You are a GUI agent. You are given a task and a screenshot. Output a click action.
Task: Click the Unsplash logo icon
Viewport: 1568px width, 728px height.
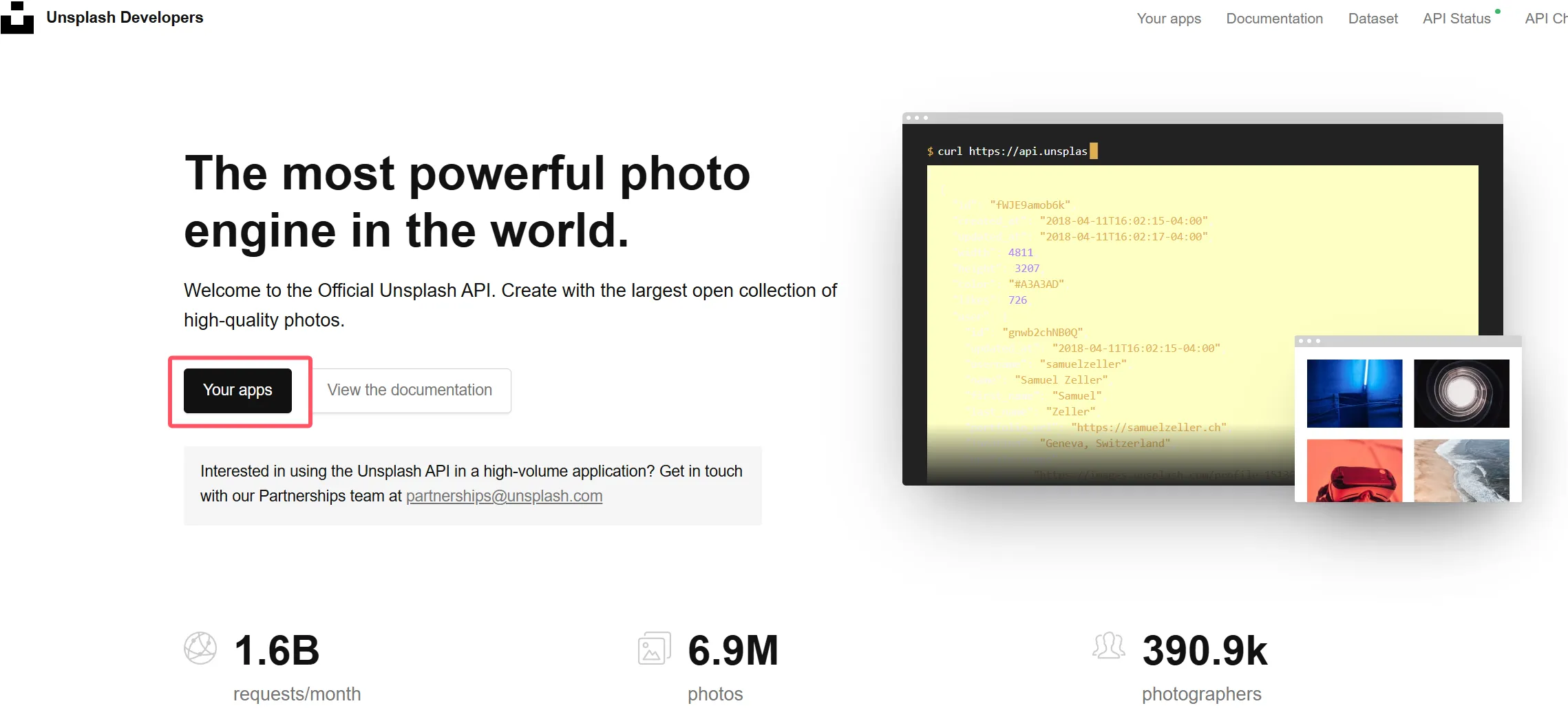click(x=17, y=18)
